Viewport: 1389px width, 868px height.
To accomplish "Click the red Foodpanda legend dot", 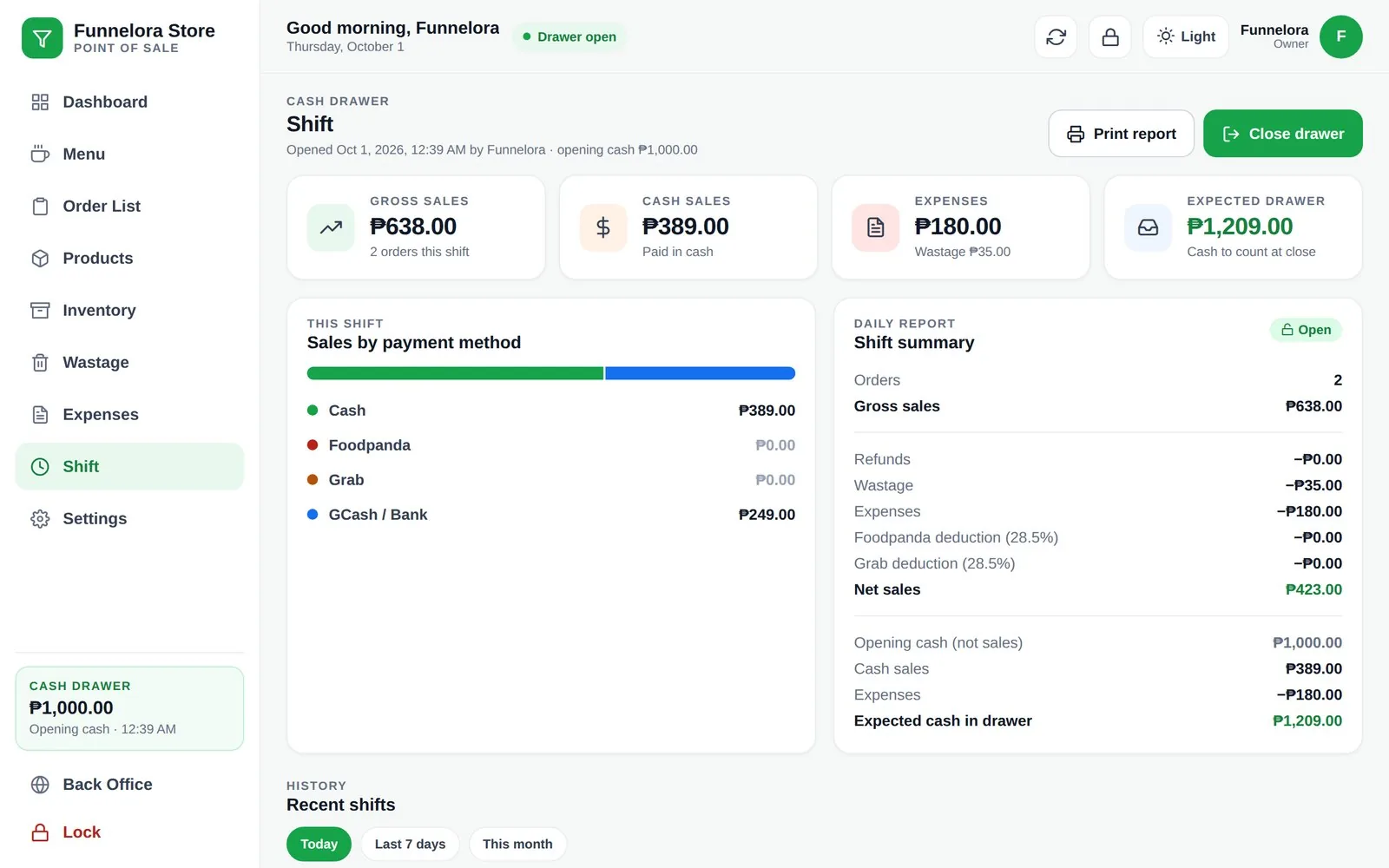I will coord(313,444).
